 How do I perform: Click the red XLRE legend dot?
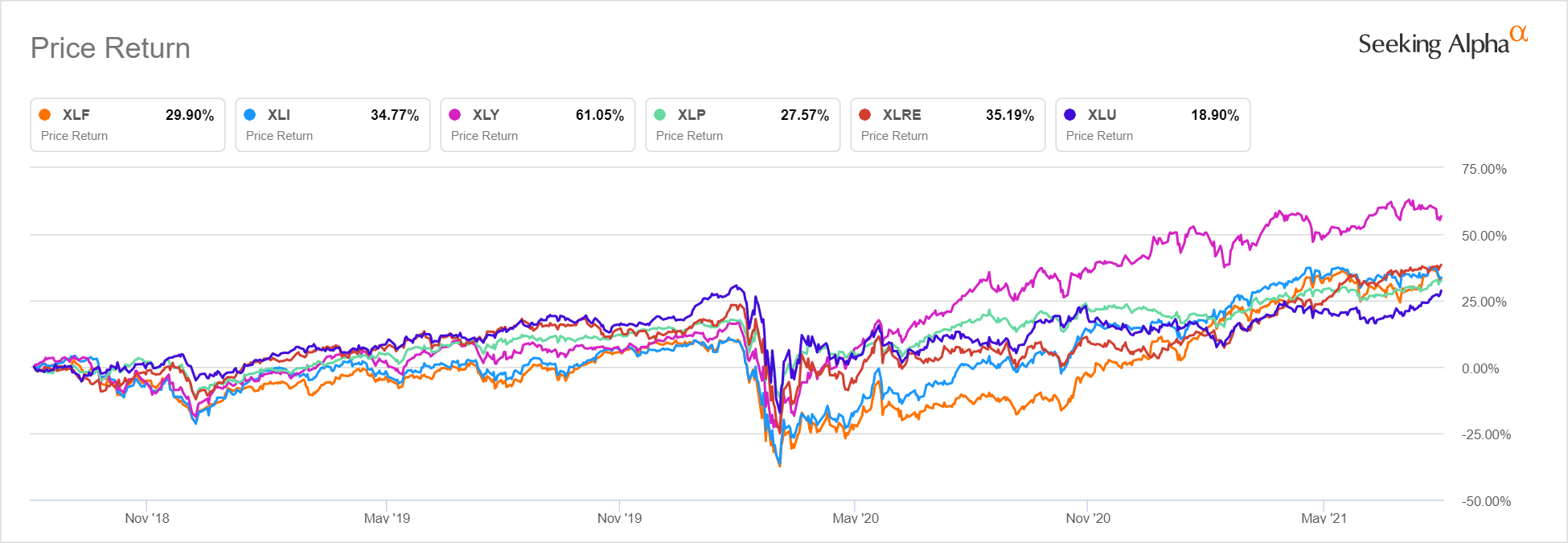[x=865, y=115]
